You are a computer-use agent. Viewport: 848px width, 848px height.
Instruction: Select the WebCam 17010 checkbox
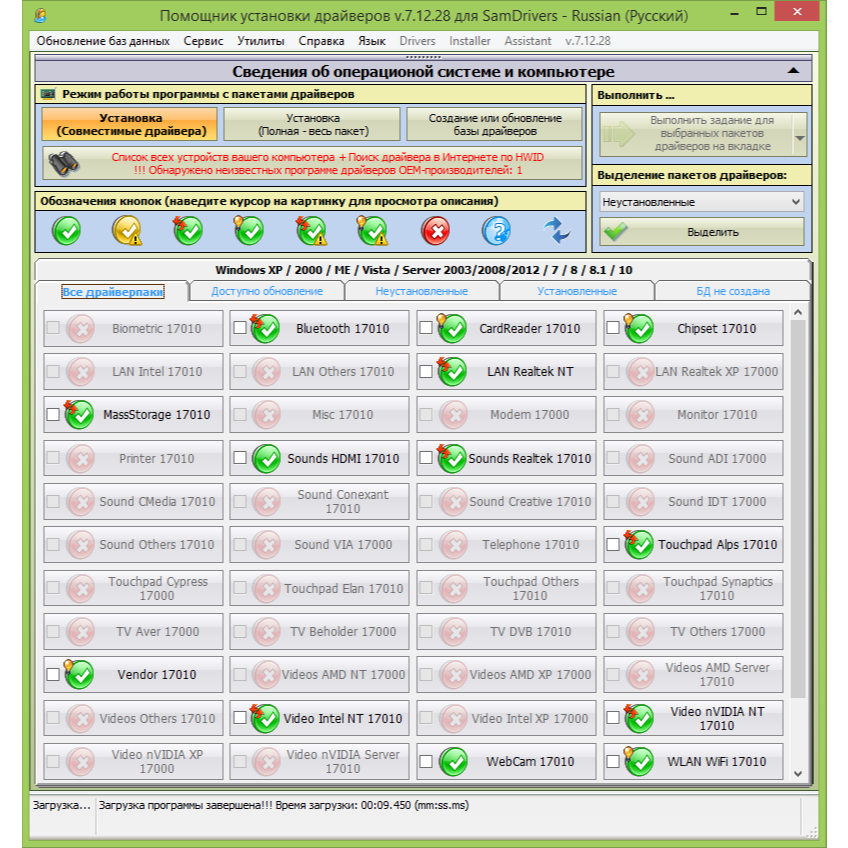pyautogui.click(x=426, y=761)
